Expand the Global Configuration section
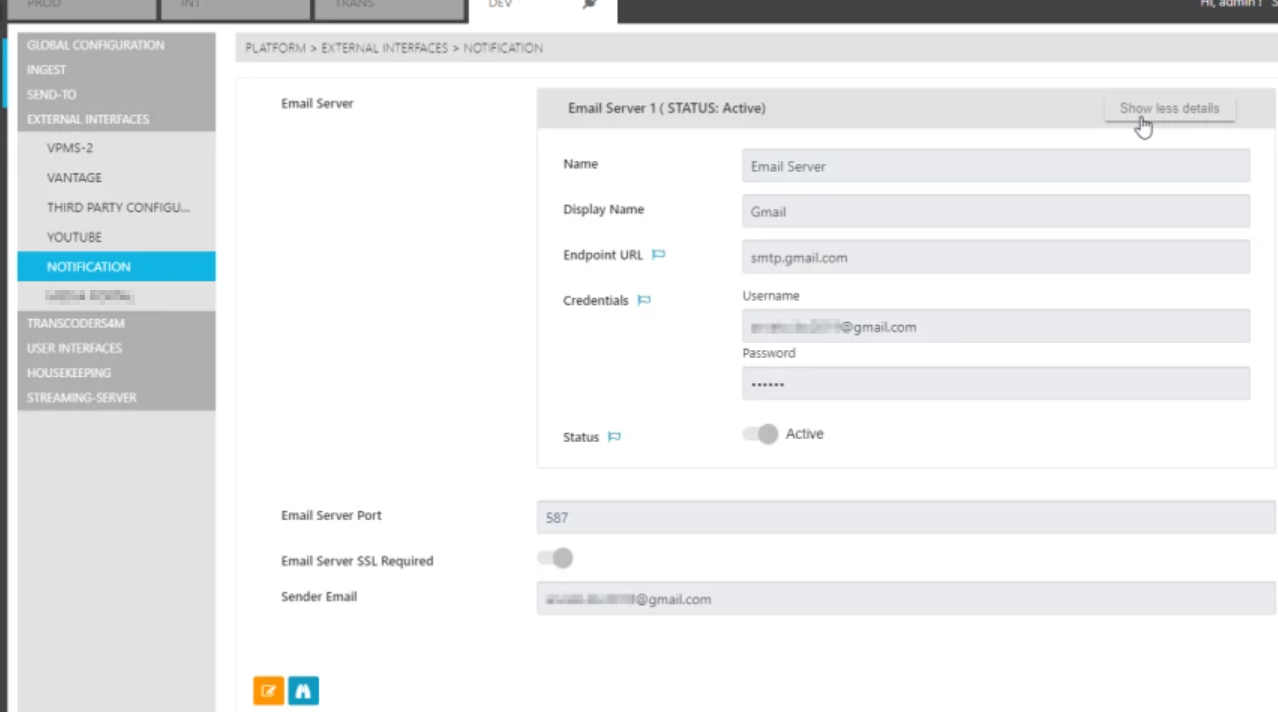This screenshot has height=712, width=1278. 96,45
